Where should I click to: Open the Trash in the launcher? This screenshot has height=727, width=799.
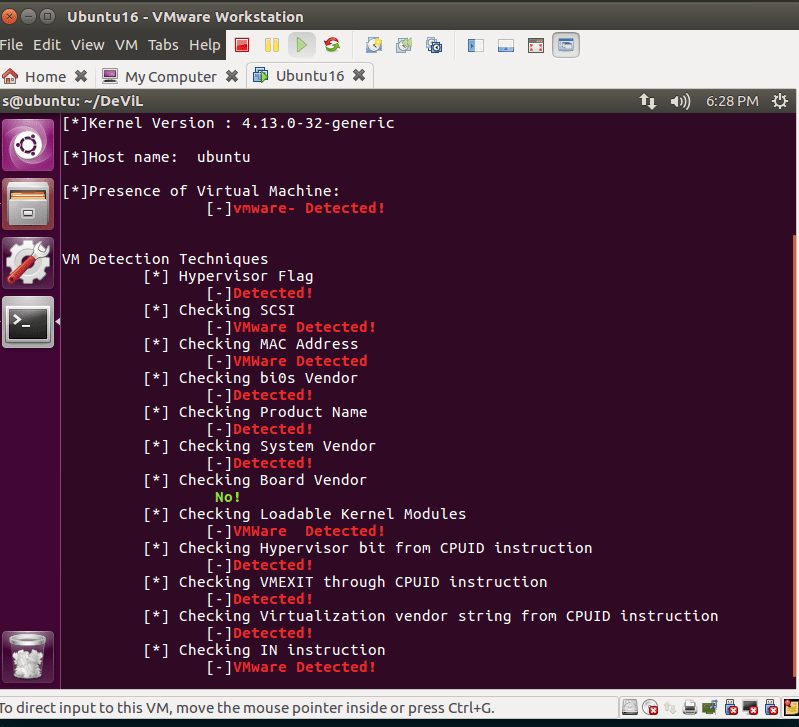(28, 657)
